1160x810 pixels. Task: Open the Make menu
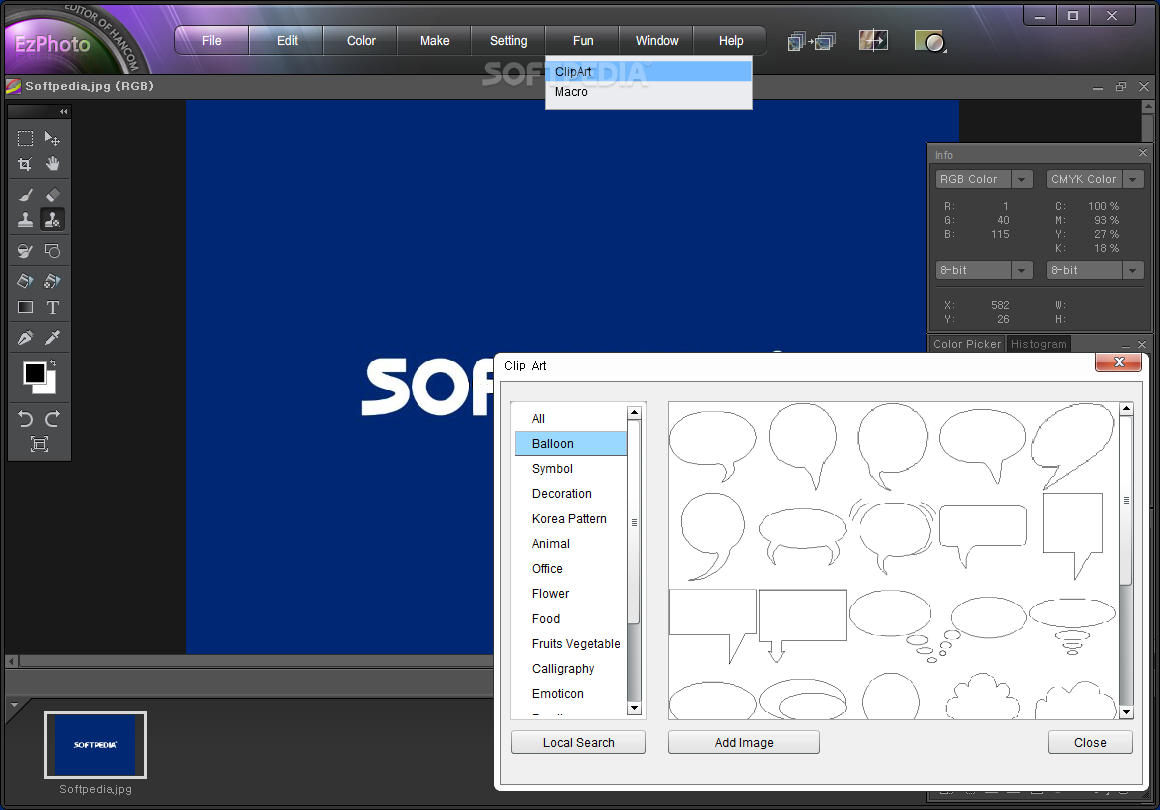tap(434, 41)
